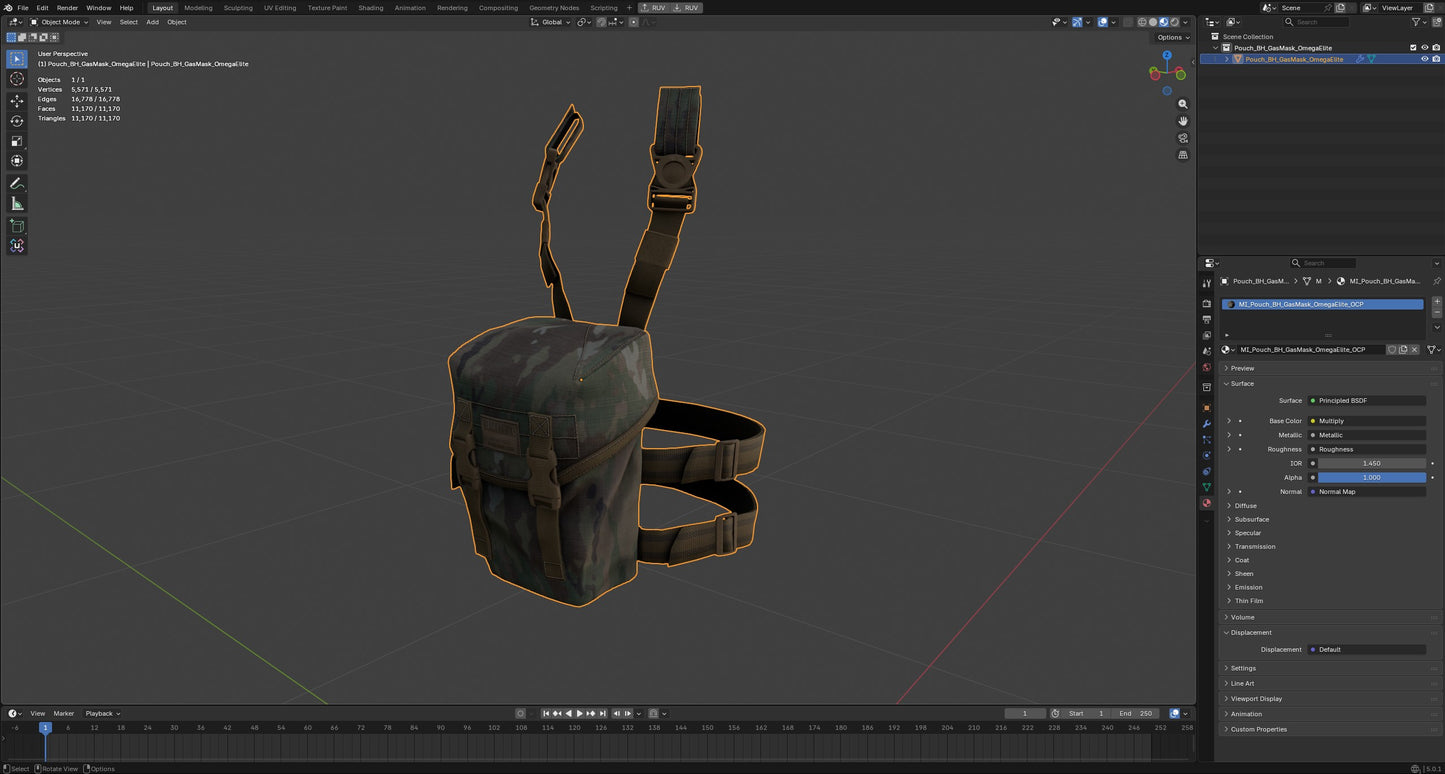Switch to the Shading workspace tab
1445x774 pixels.
[x=370, y=7]
